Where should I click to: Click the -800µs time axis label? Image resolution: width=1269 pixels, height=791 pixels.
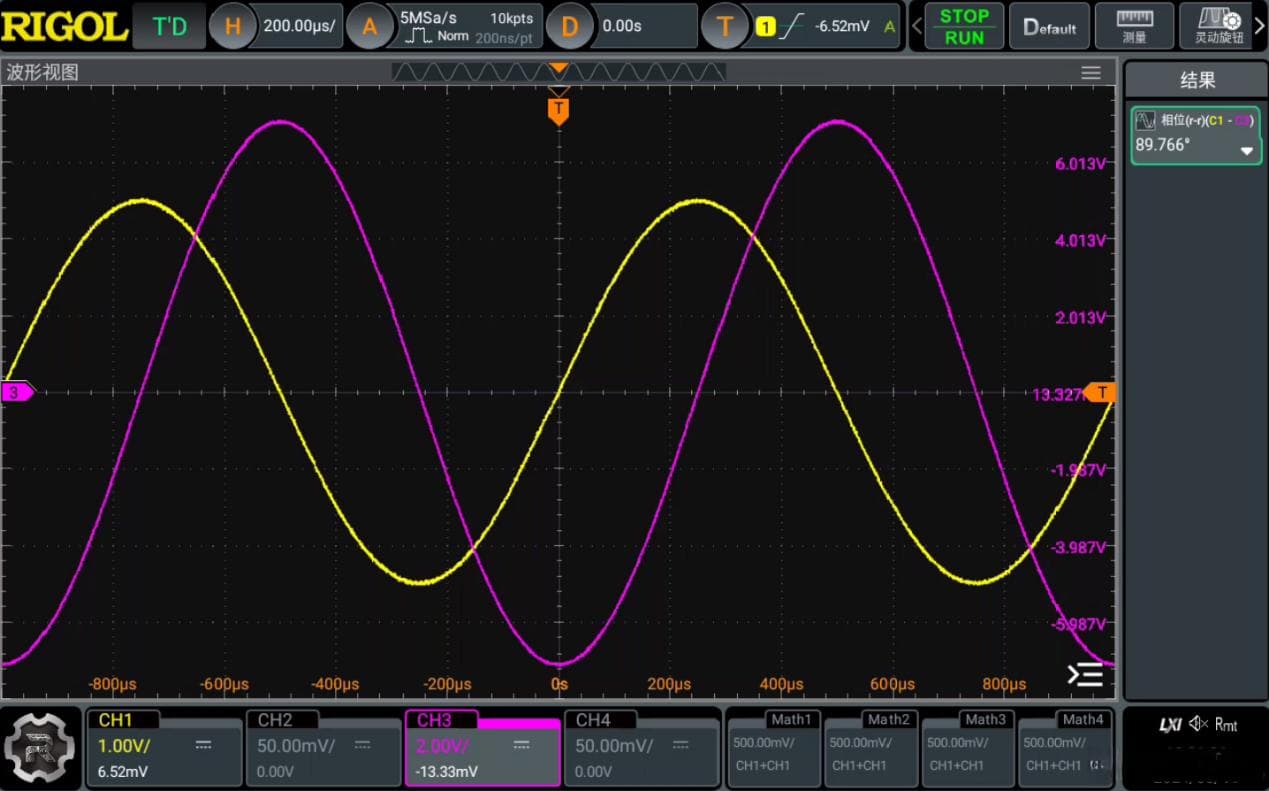tap(112, 684)
